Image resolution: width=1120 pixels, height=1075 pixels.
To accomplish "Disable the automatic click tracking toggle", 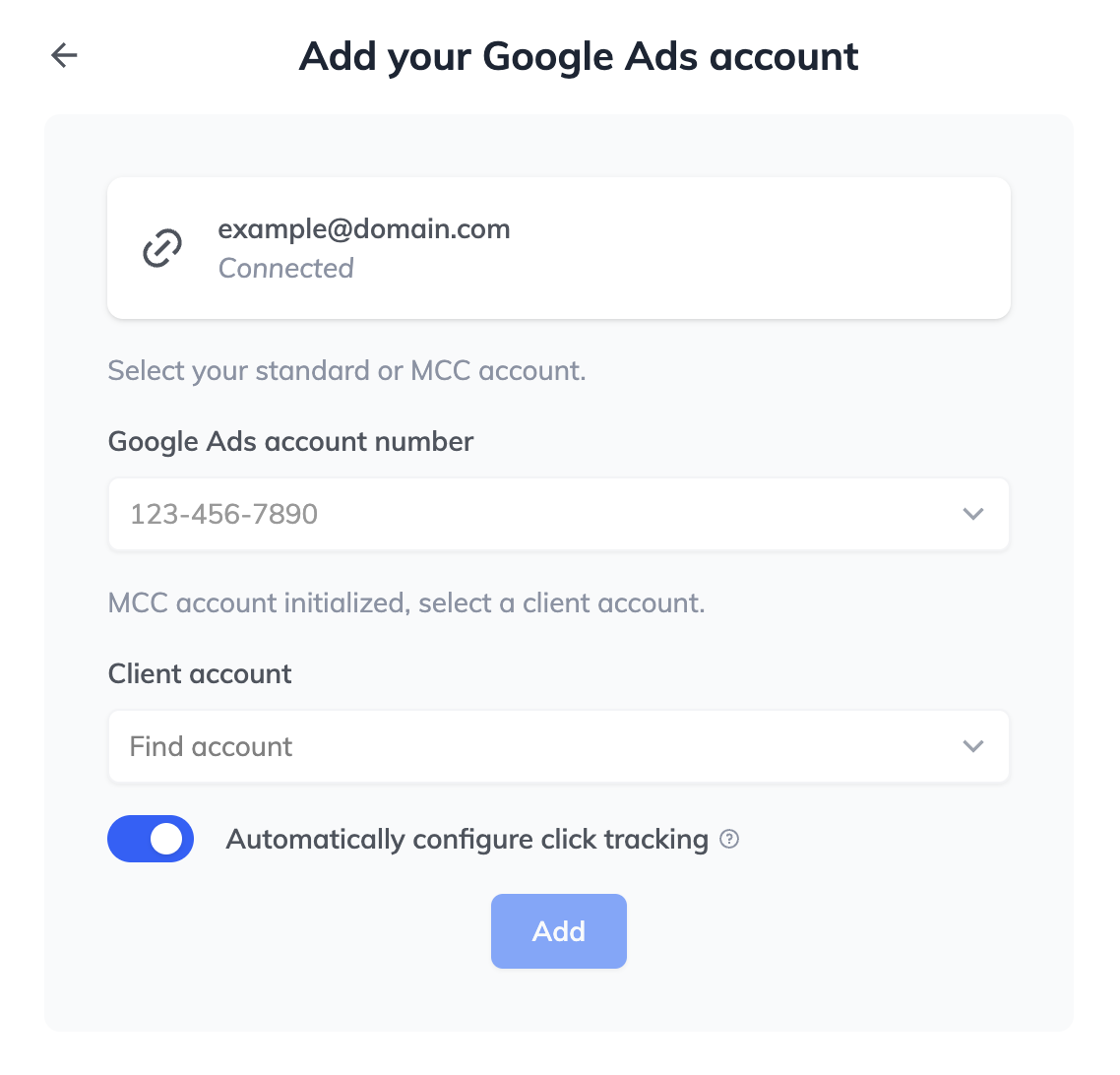I will coord(151,839).
